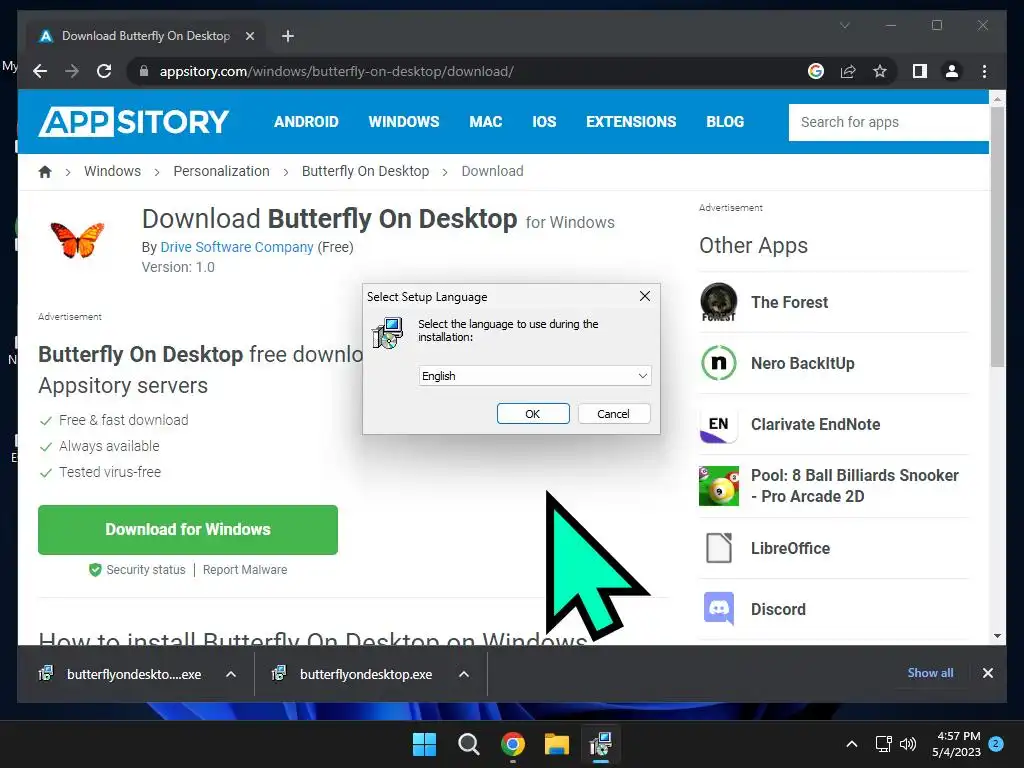Click the Google icon in address bar
Viewport: 1024px width, 768px height.
816,71
